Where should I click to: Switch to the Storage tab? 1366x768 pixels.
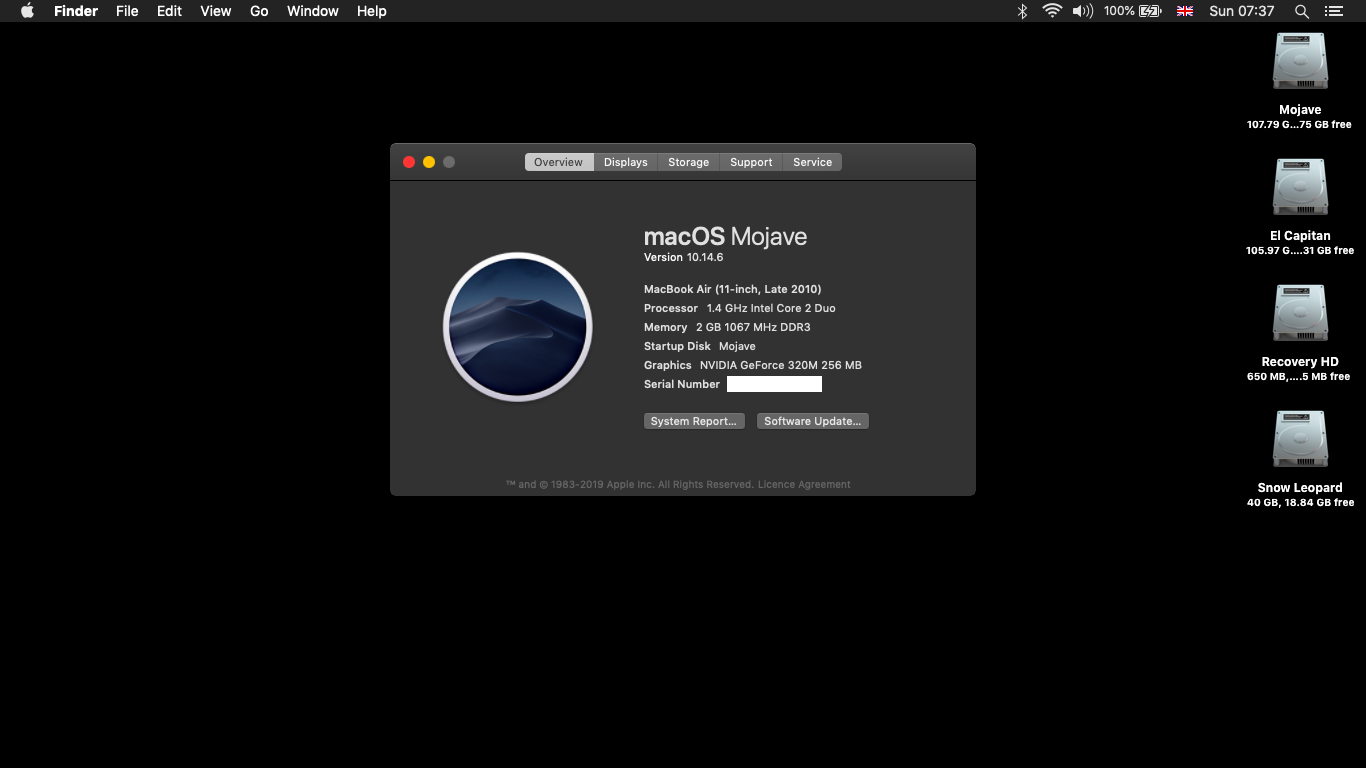click(689, 162)
